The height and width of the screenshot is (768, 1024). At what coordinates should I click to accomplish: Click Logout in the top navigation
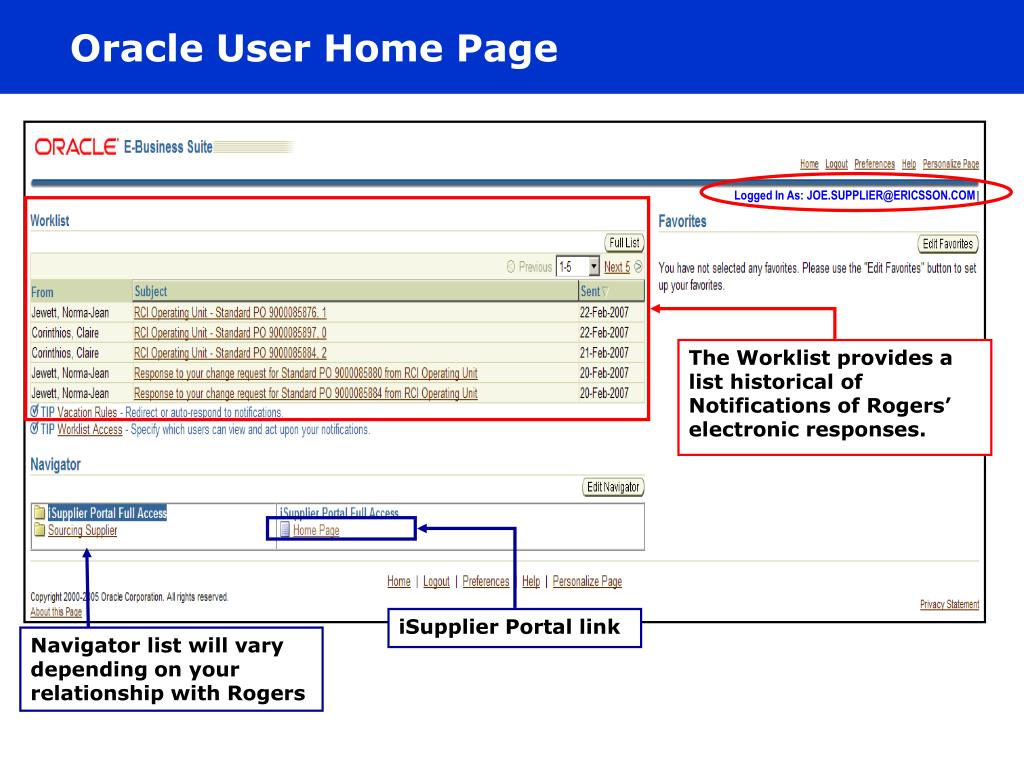[x=836, y=164]
